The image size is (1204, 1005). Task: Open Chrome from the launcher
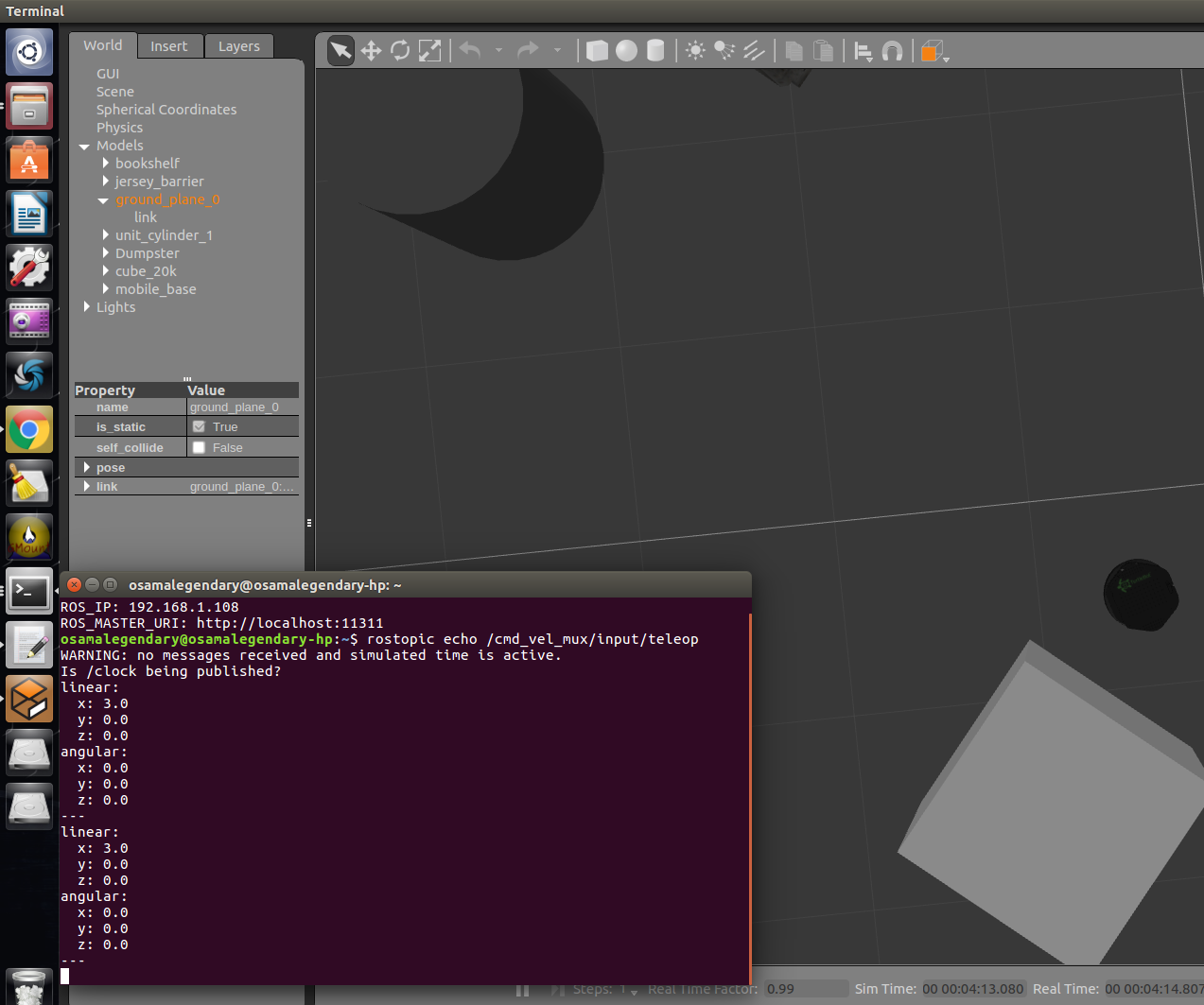29,428
